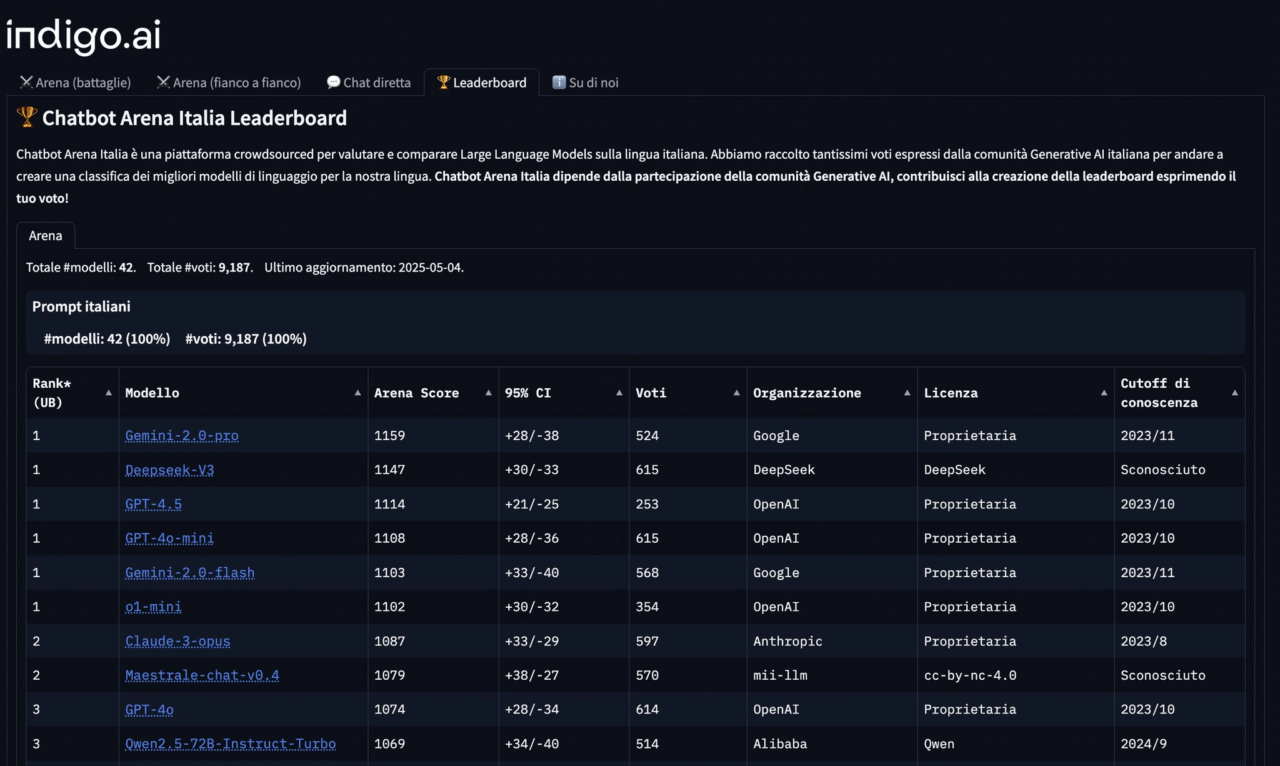Select the Arena sub-tab

click(x=45, y=236)
